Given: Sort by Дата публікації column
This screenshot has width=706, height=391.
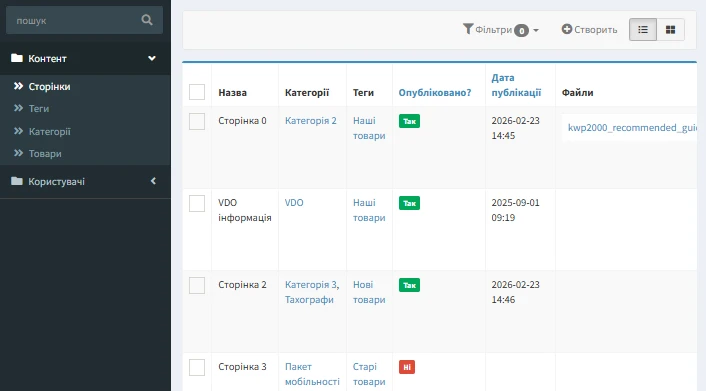Looking at the screenshot, I should pyautogui.click(x=516, y=85).
